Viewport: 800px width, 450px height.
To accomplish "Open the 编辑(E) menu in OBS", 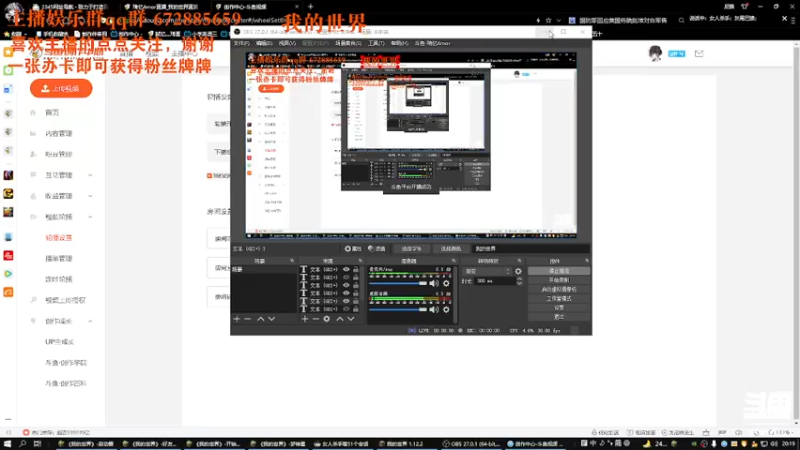I will click(264, 43).
